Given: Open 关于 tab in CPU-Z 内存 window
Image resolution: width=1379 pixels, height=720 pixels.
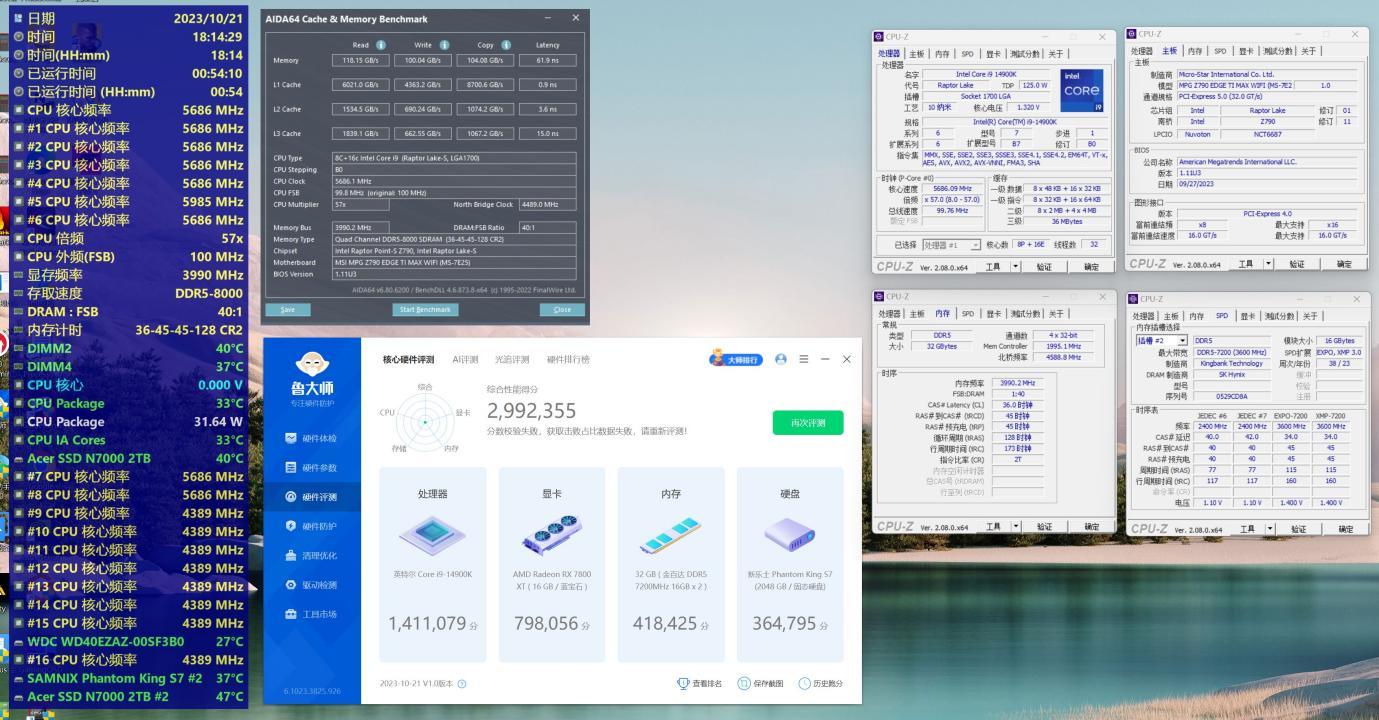Looking at the screenshot, I should pos(1057,314).
